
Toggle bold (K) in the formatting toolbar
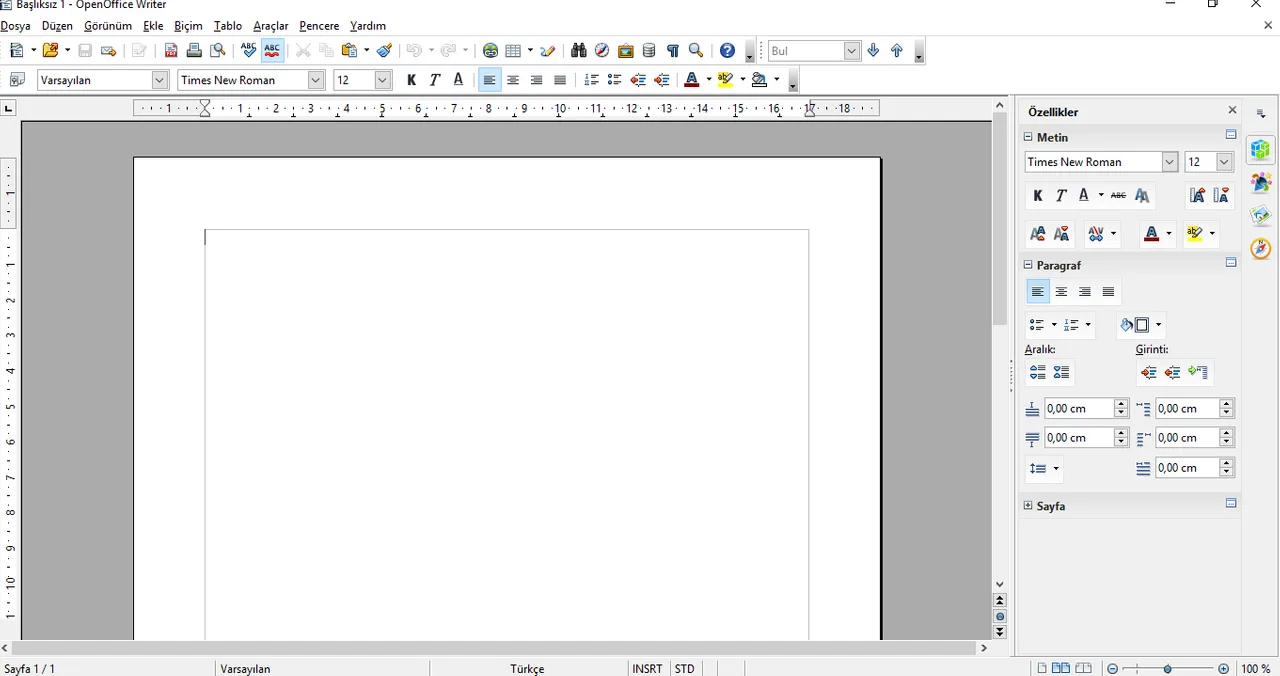pyautogui.click(x=411, y=80)
